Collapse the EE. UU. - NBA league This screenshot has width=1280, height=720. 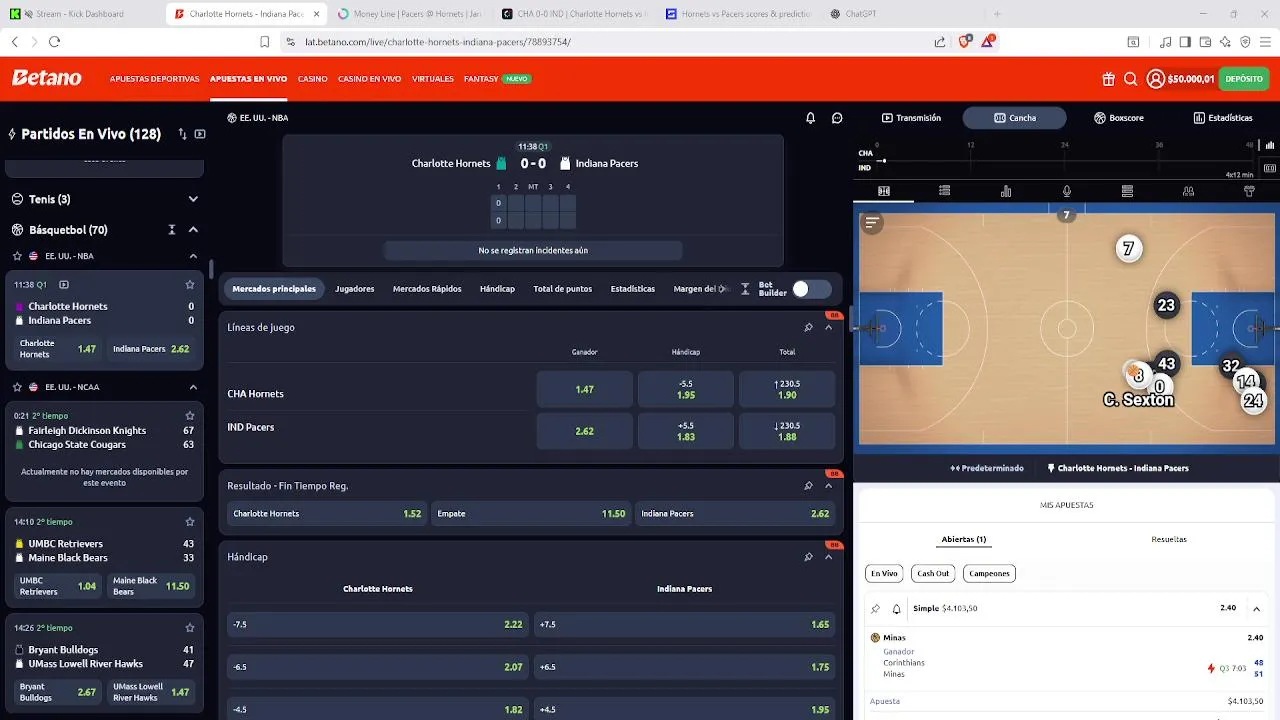193,256
